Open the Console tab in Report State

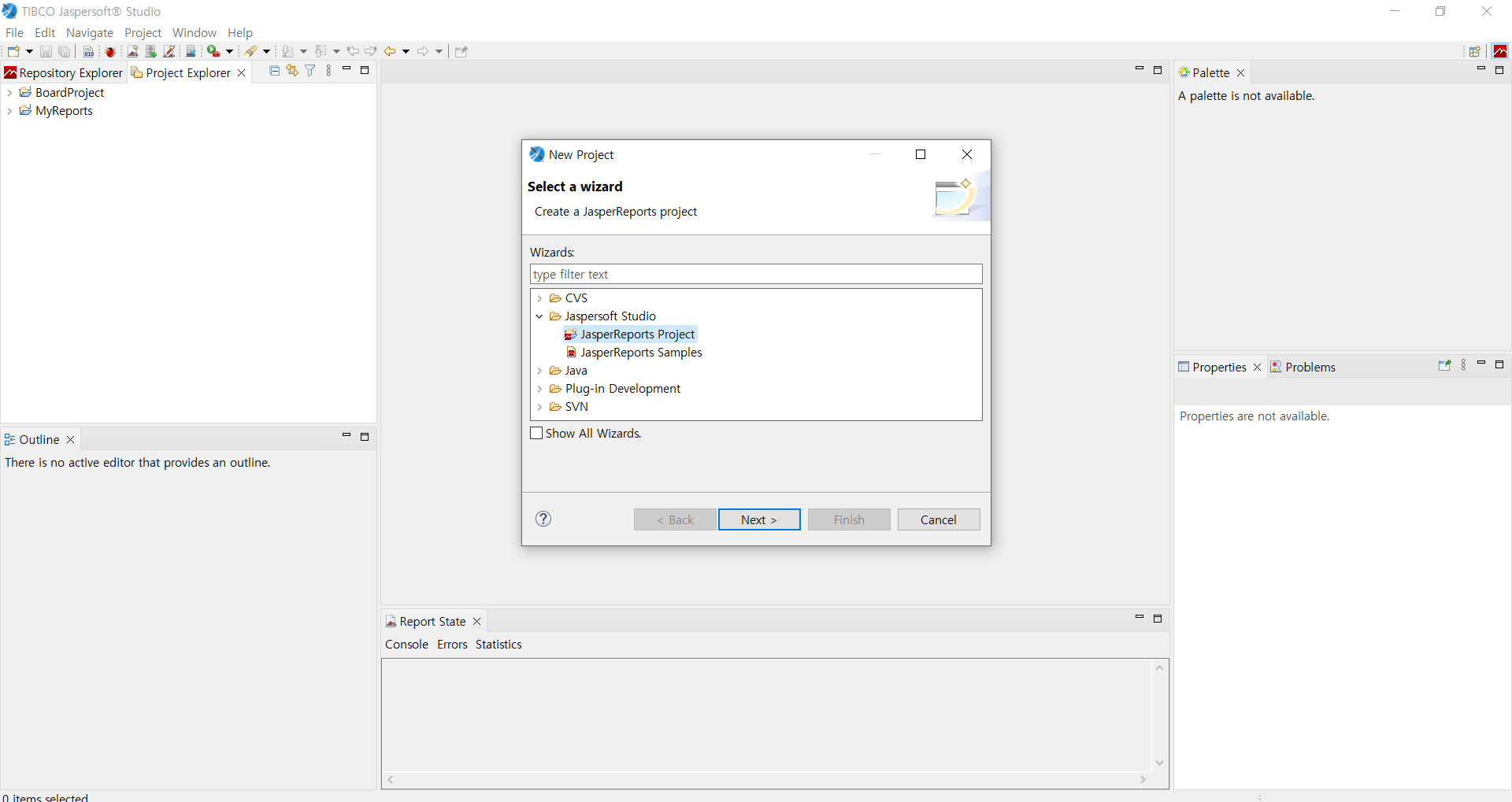pyautogui.click(x=406, y=644)
